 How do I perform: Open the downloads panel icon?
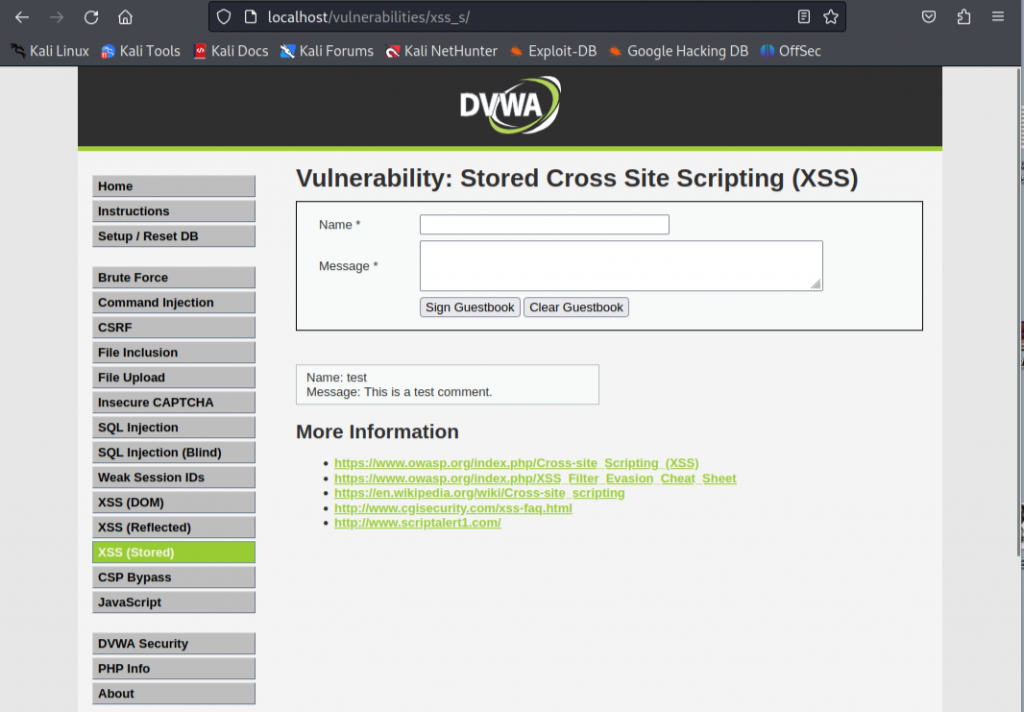pos(963,16)
